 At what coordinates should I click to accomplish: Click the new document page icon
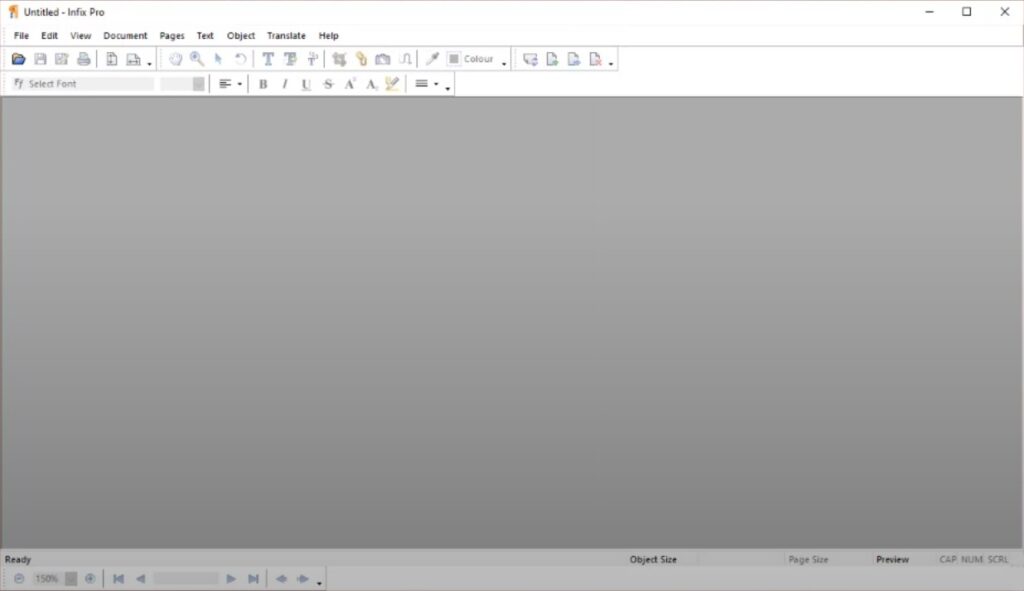(x=112, y=59)
